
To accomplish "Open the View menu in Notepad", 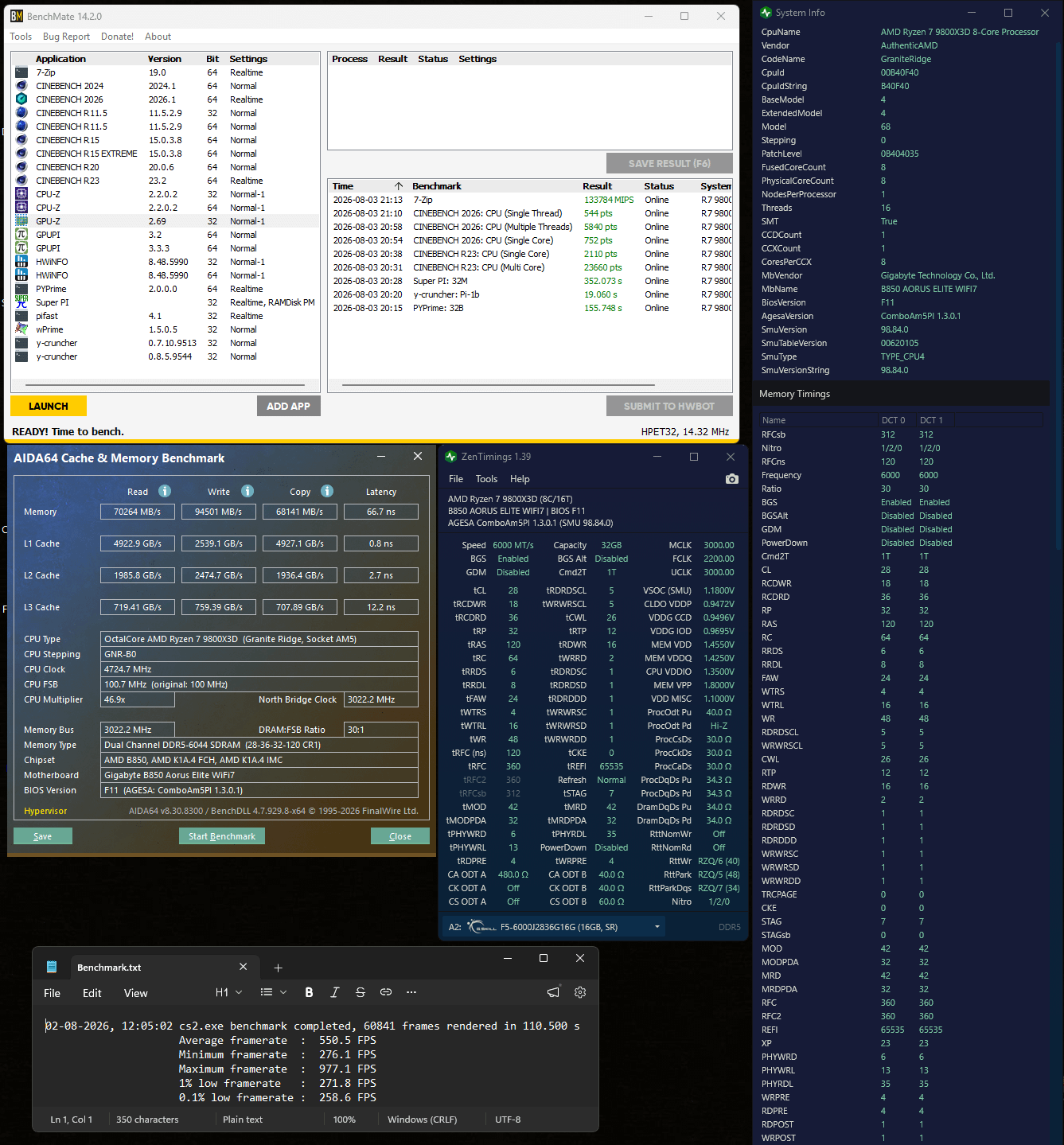I will 135,993.
